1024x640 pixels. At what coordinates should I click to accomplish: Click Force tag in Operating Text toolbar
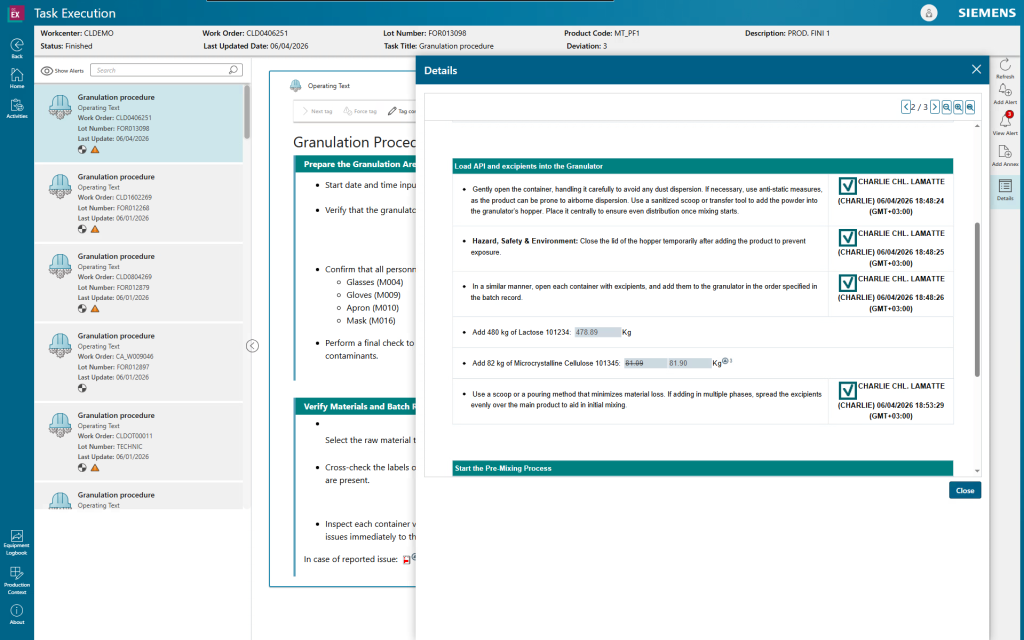[x=360, y=111]
